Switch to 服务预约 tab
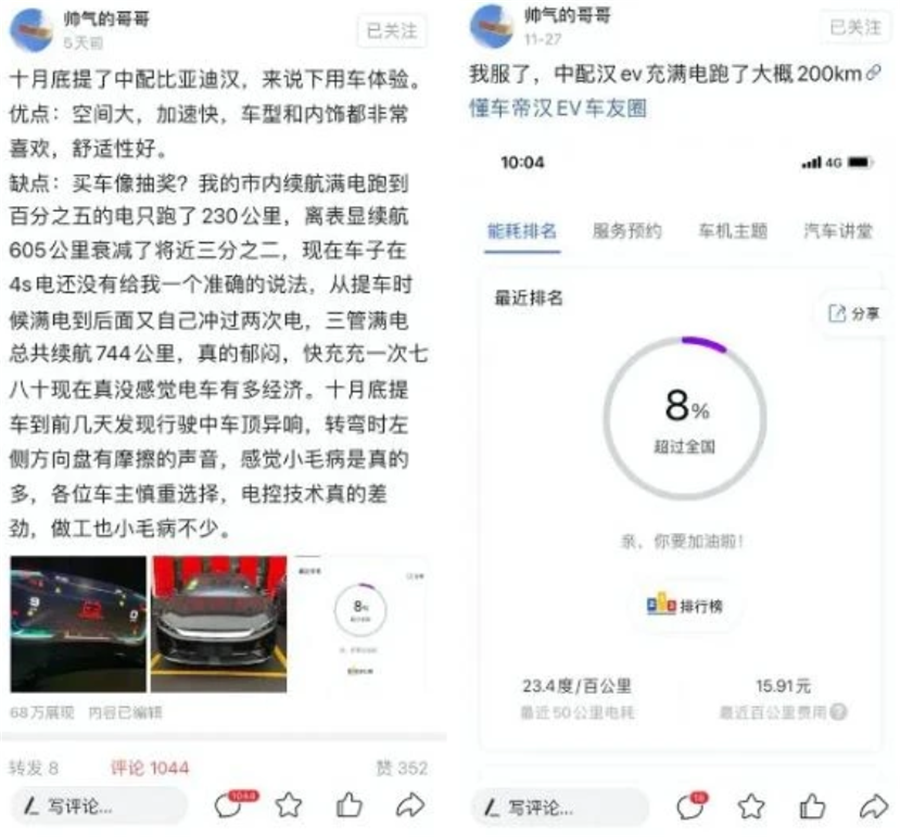 click(x=627, y=231)
